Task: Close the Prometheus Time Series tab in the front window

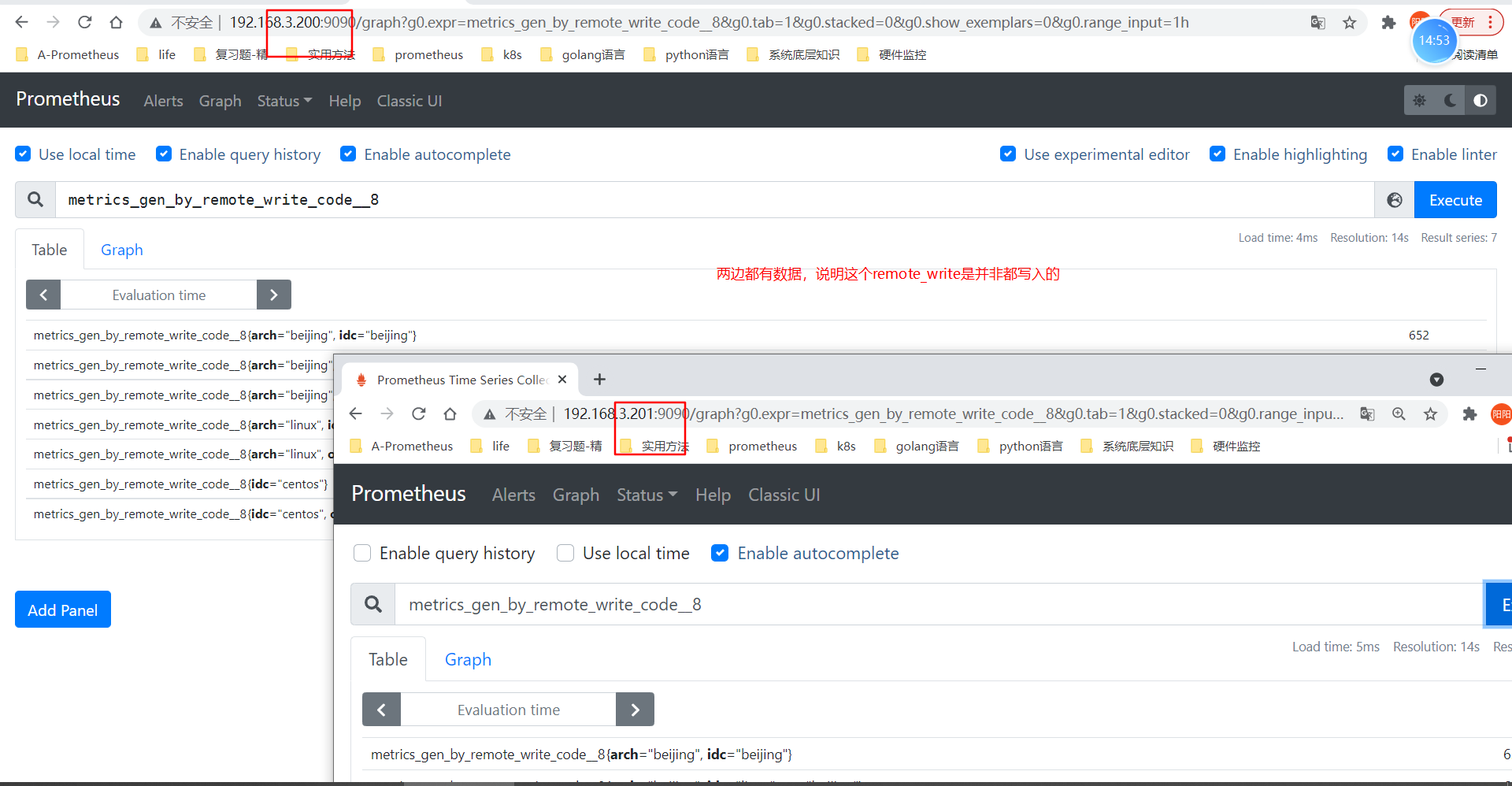Action: tap(562, 380)
